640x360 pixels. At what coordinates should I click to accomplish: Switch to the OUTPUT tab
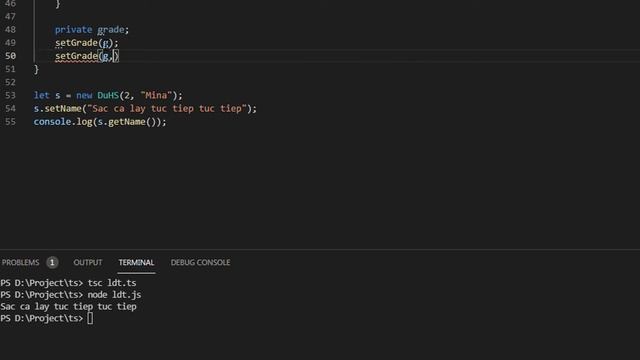(x=88, y=262)
